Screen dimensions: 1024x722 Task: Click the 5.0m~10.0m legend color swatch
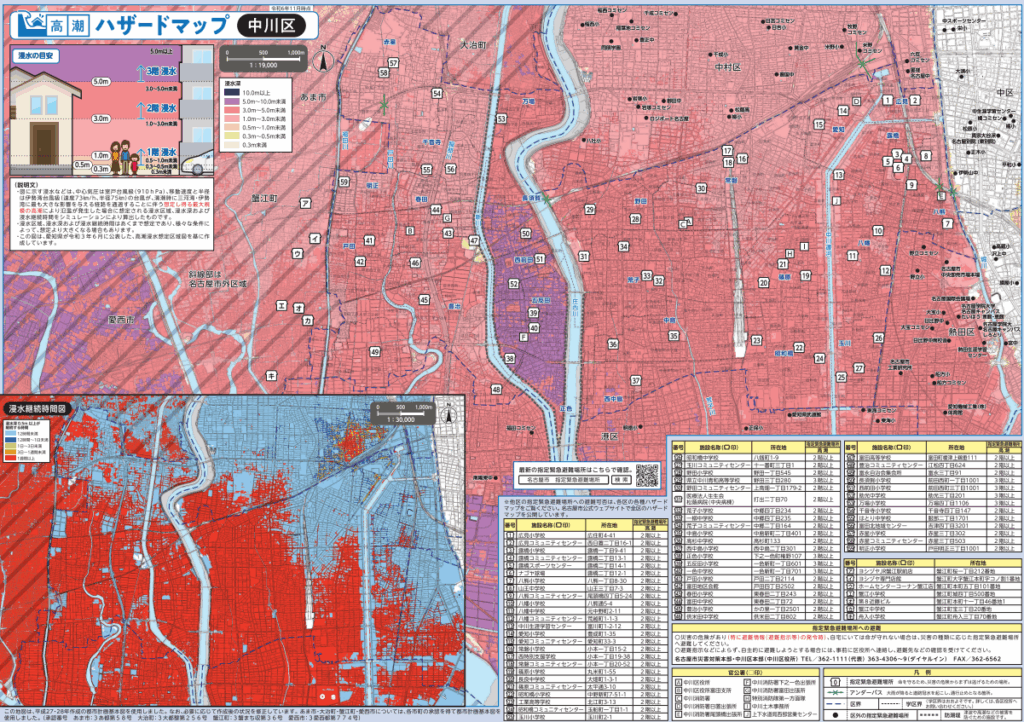click(230, 99)
